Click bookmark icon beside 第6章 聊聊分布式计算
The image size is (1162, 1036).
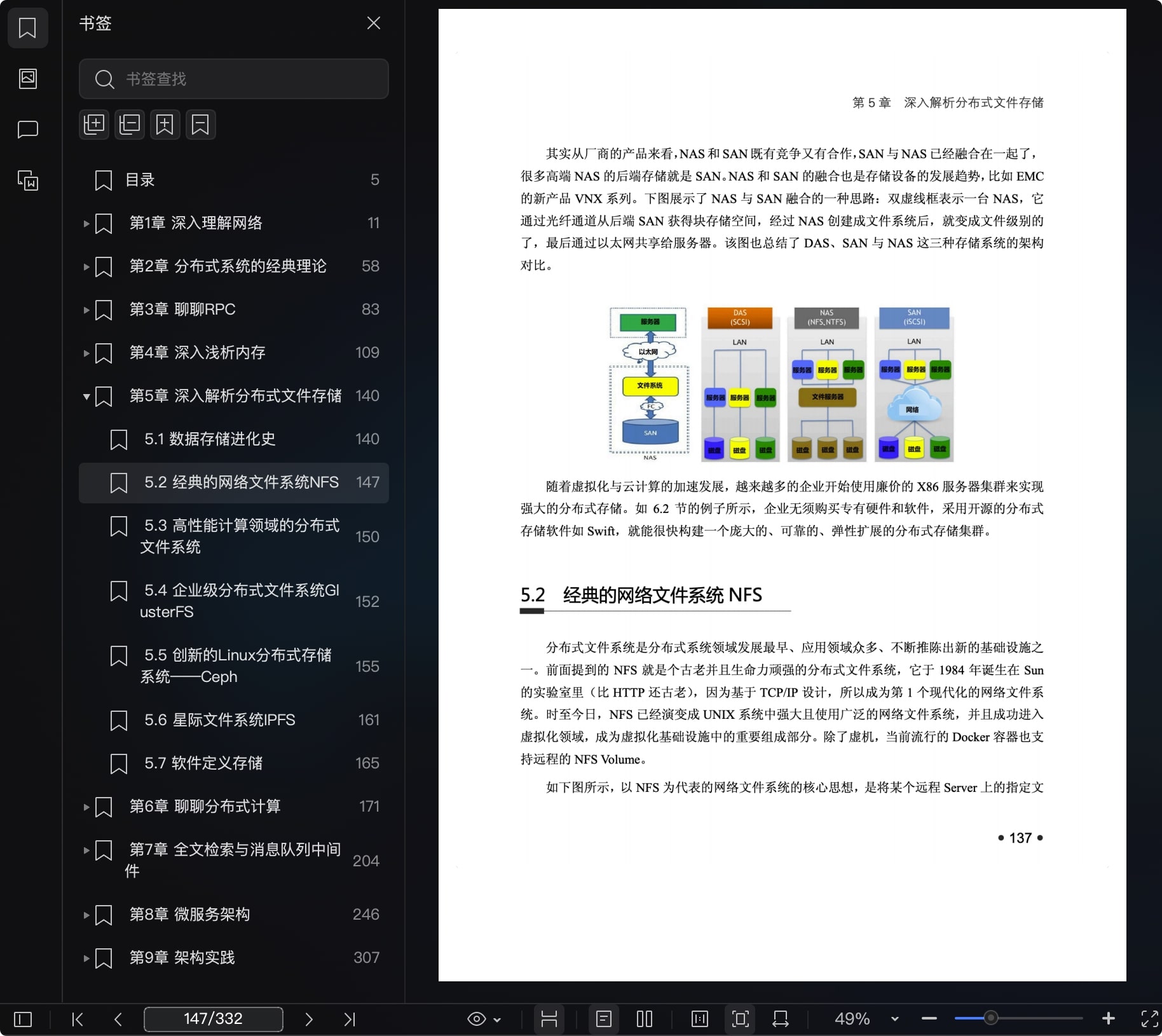pos(104,807)
